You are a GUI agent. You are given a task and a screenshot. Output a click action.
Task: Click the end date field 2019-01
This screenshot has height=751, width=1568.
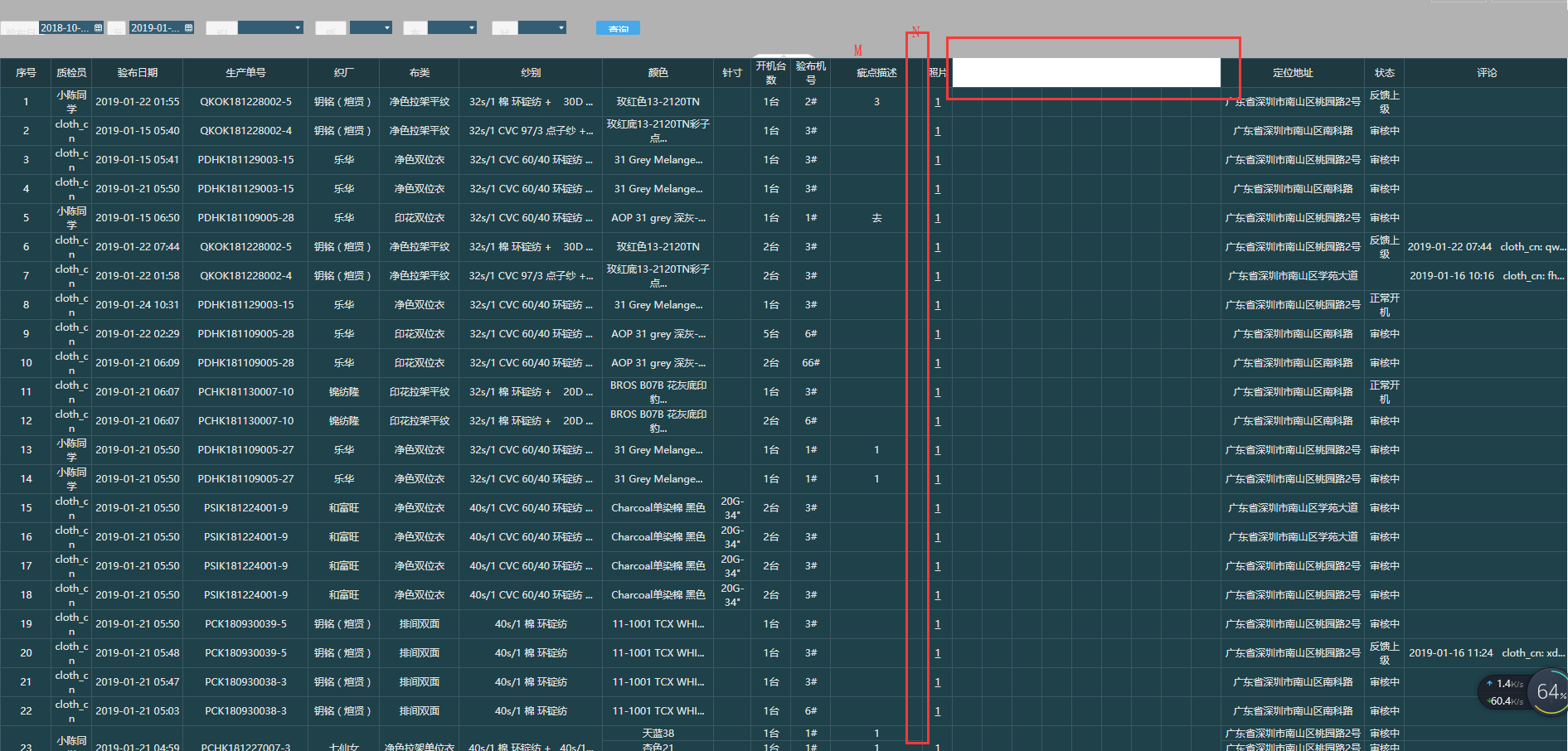155,28
